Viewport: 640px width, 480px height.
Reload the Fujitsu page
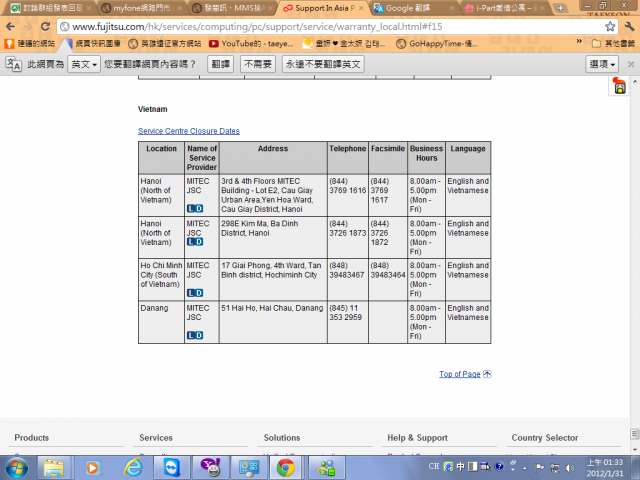coord(45,27)
